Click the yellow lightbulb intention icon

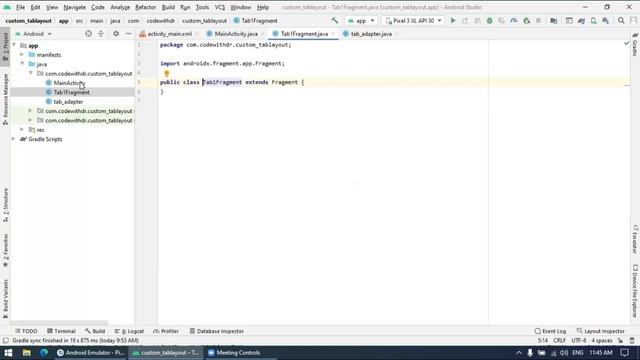click(167, 73)
